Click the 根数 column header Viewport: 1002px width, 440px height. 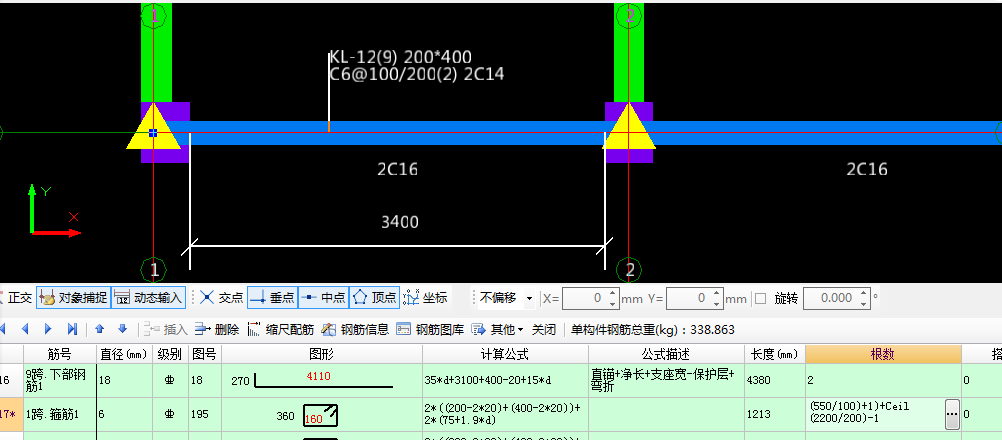883,354
